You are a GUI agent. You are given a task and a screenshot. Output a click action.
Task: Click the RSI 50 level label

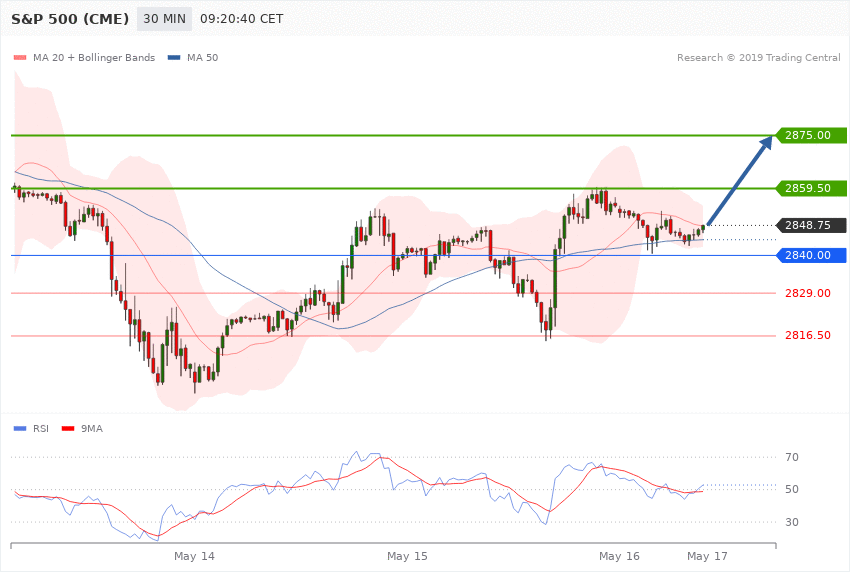tap(792, 489)
